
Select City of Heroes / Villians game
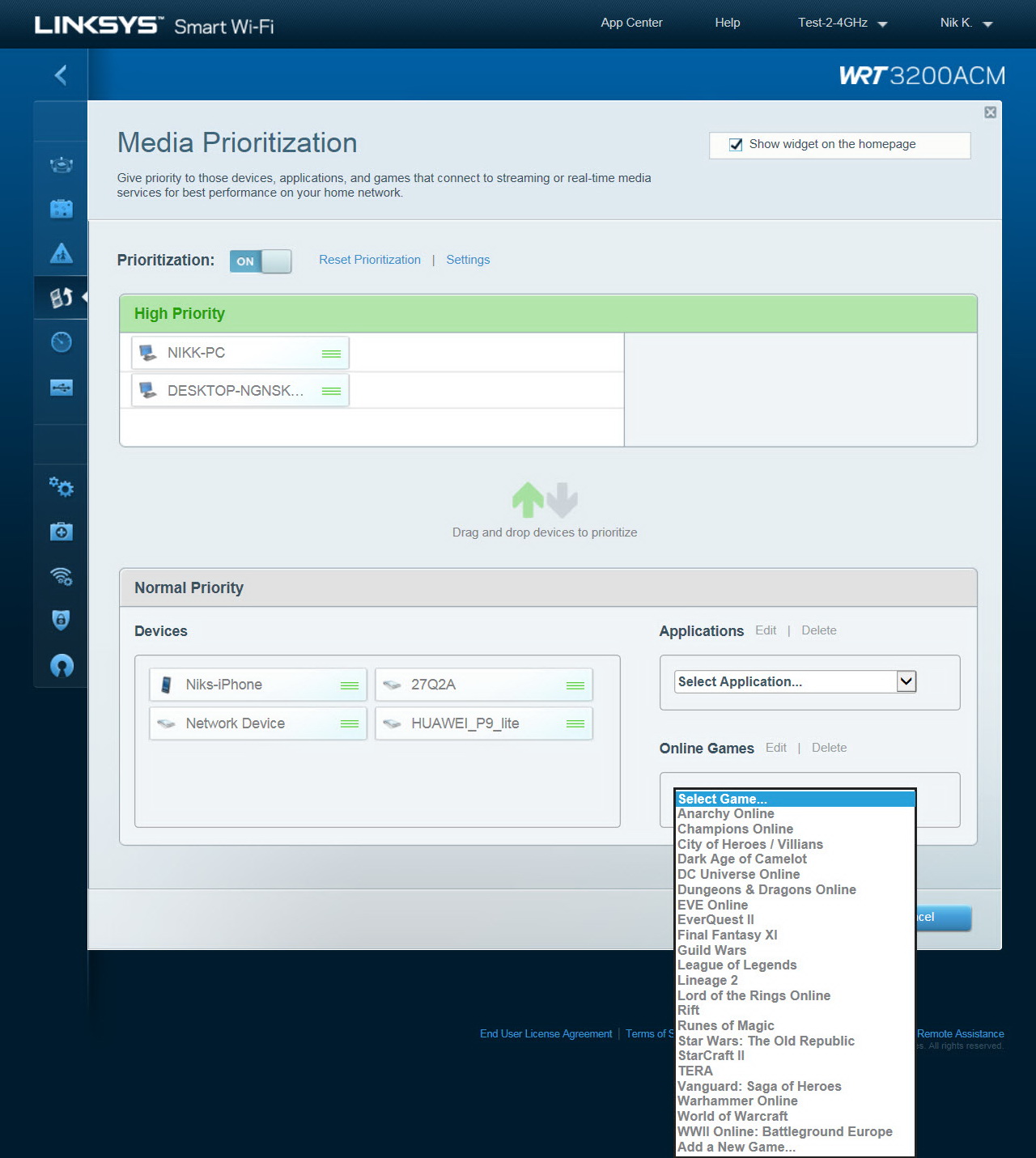pos(796,844)
